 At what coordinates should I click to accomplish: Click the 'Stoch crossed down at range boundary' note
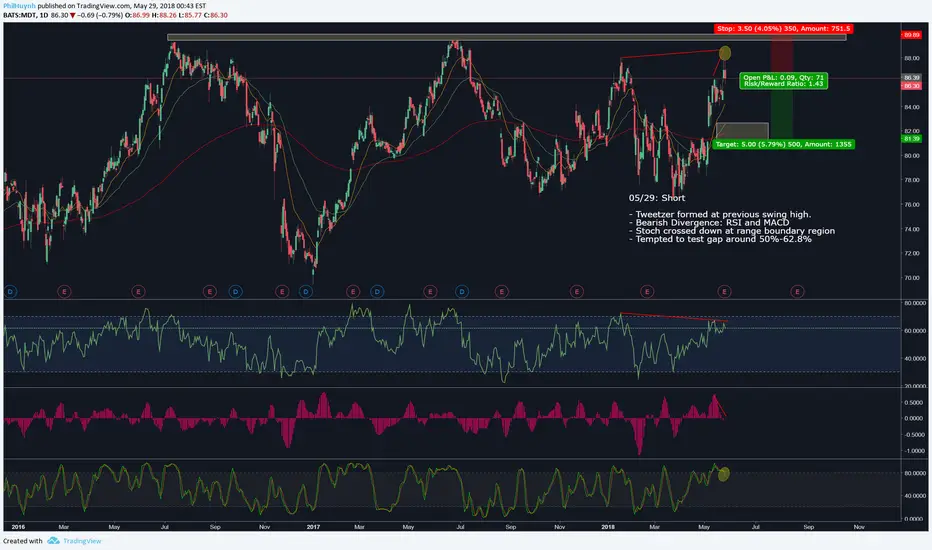(732, 231)
